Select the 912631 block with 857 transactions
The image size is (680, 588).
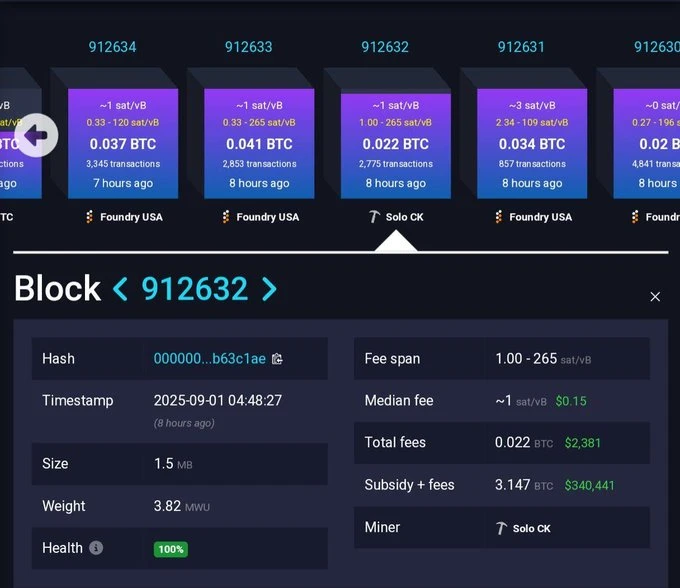pos(531,142)
